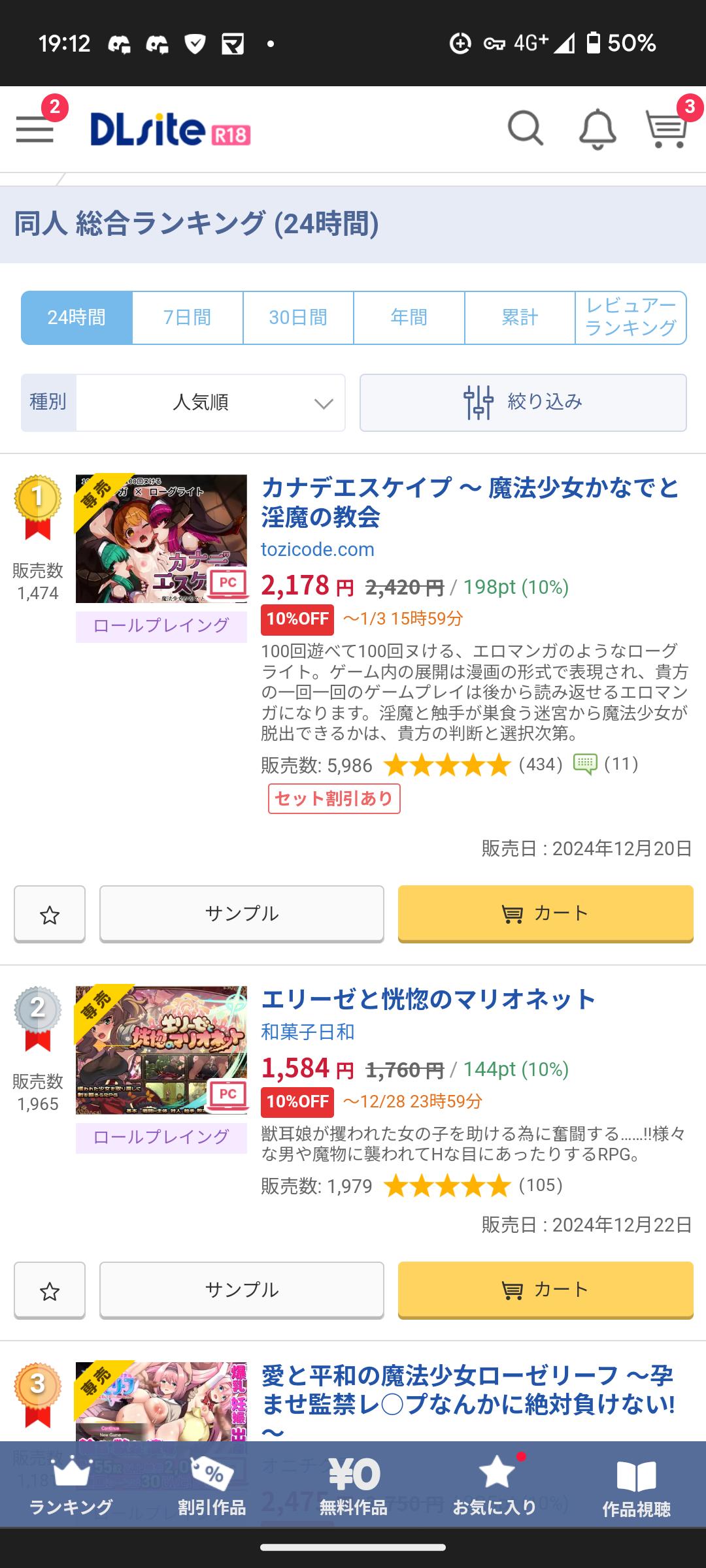Add カナデエスケイプ to cart via カート
The width and height of the screenshot is (706, 1568).
click(545, 913)
